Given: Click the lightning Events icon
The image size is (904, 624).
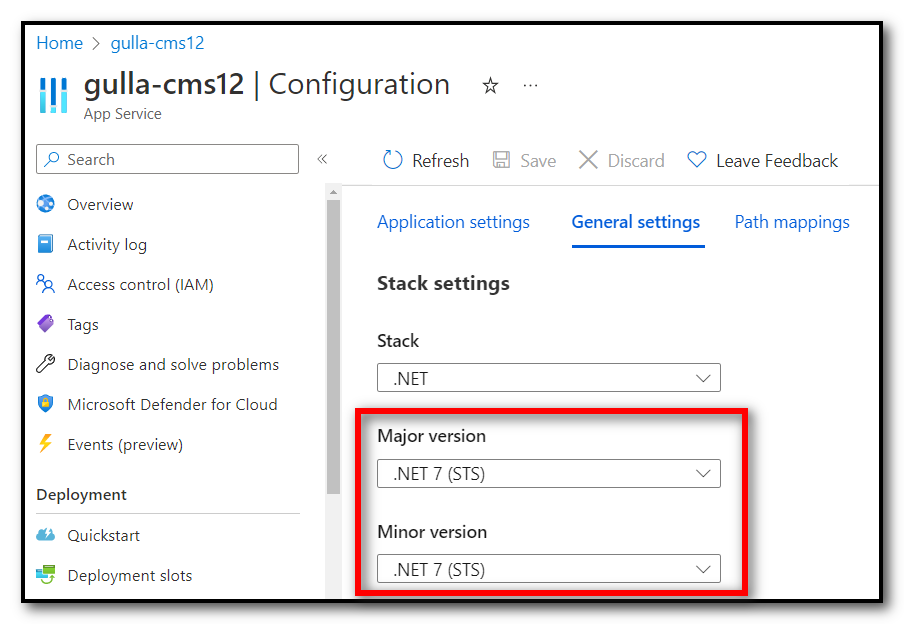Looking at the screenshot, I should click(46, 443).
